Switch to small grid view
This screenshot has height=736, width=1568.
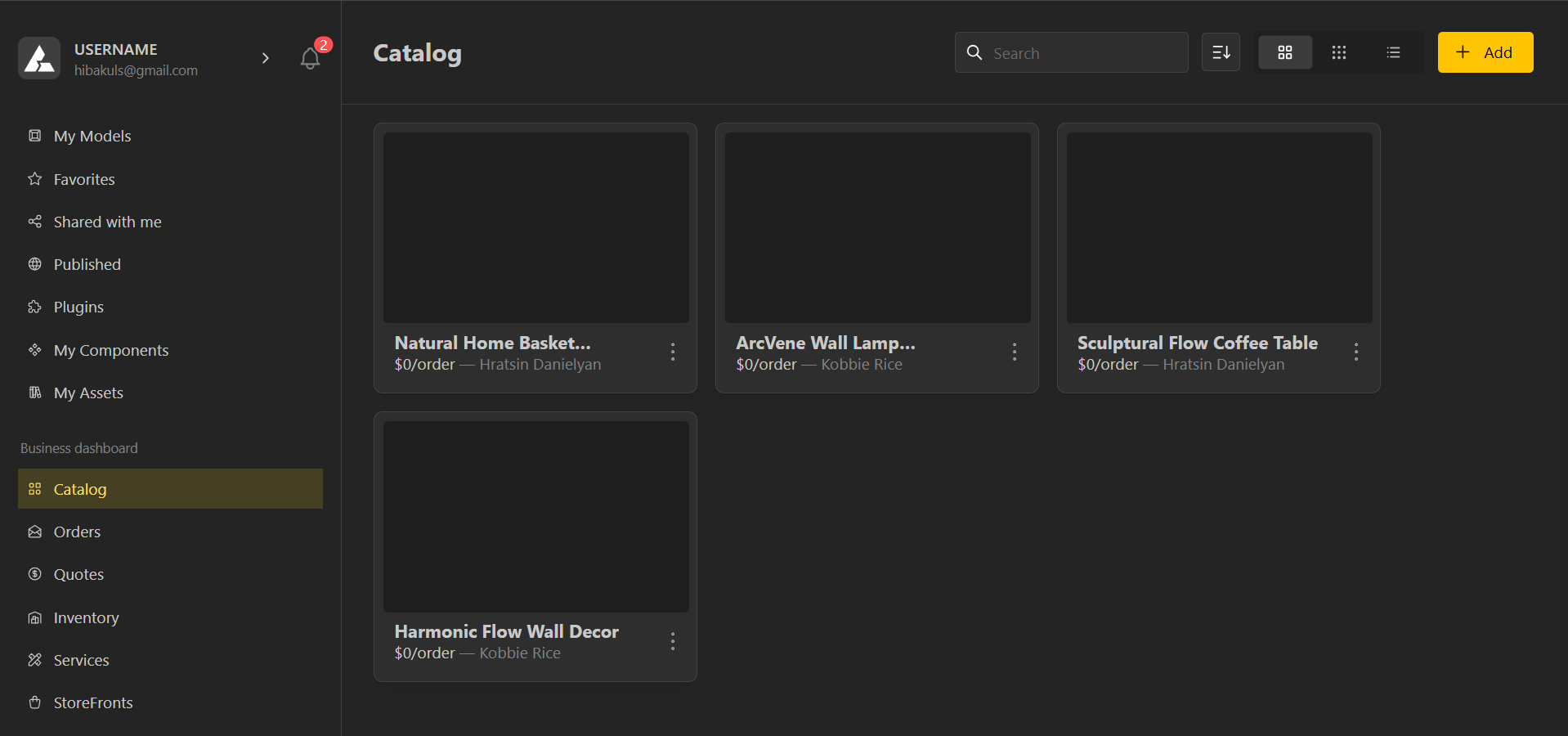[x=1338, y=52]
